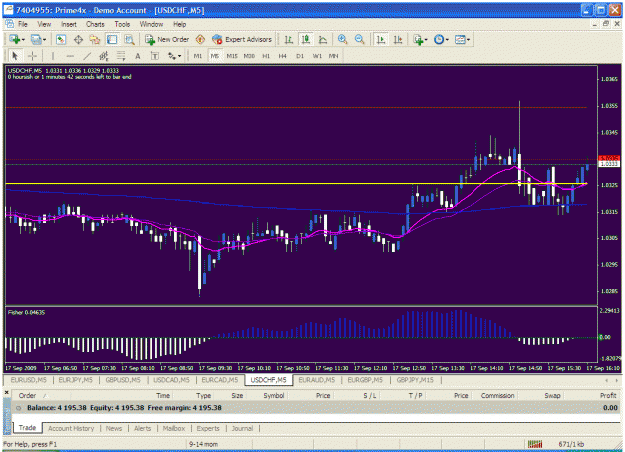Image resolution: width=625 pixels, height=452 pixels.
Task: Select the Trendline drawing tool
Action: tap(87, 56)
